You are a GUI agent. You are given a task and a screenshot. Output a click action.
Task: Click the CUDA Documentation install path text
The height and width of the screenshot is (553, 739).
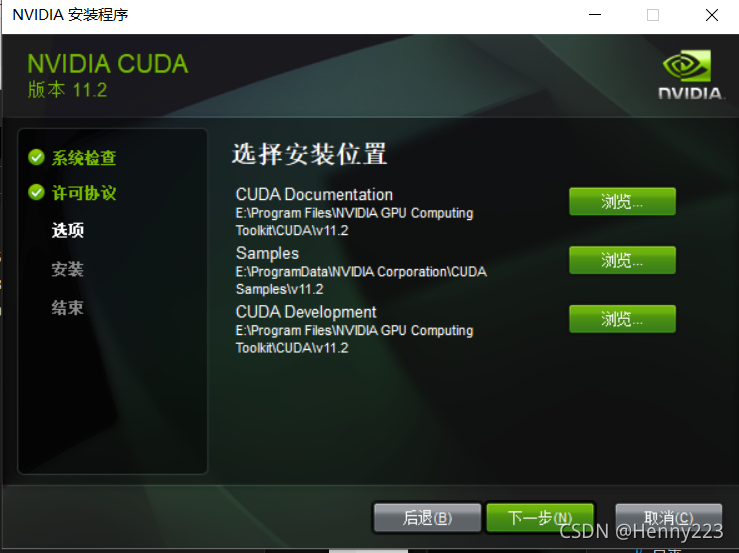(354, 222)
